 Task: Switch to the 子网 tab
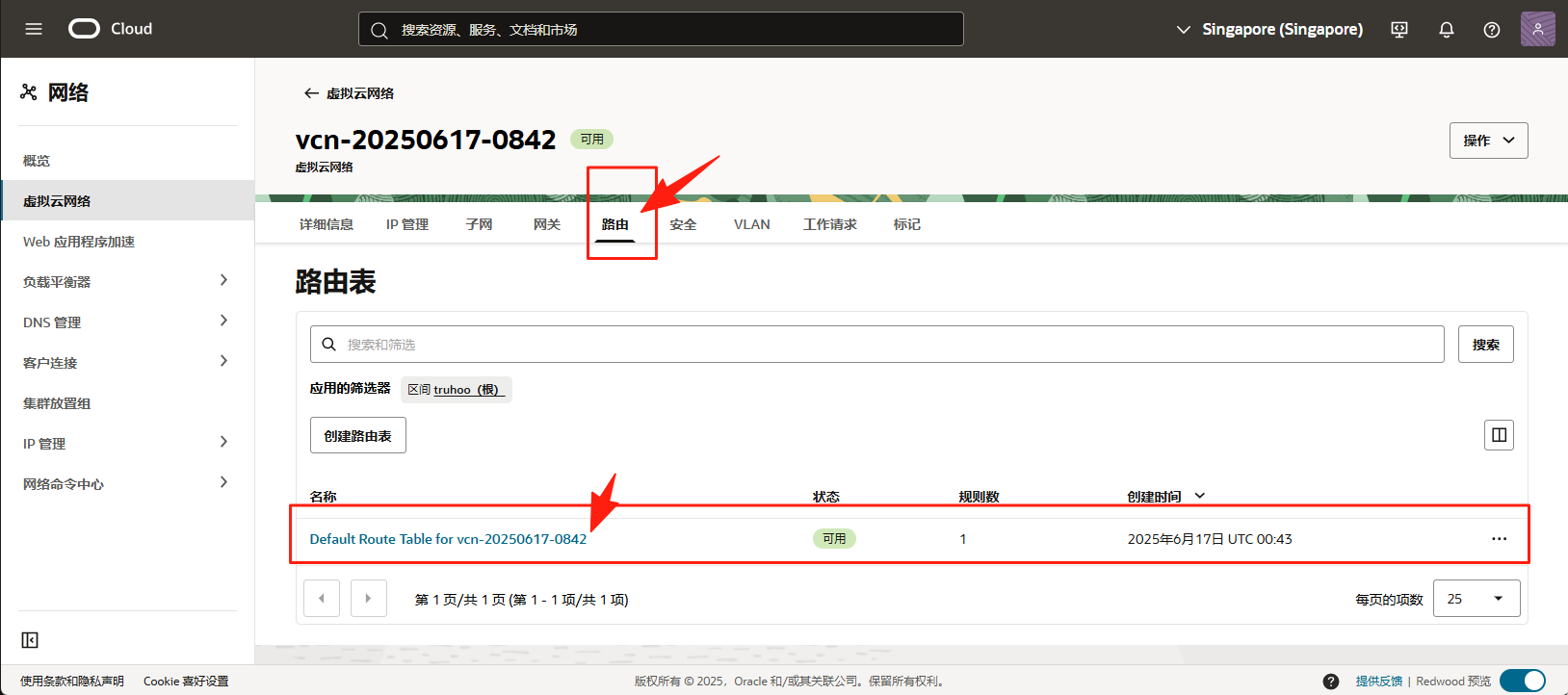[479, 224]
